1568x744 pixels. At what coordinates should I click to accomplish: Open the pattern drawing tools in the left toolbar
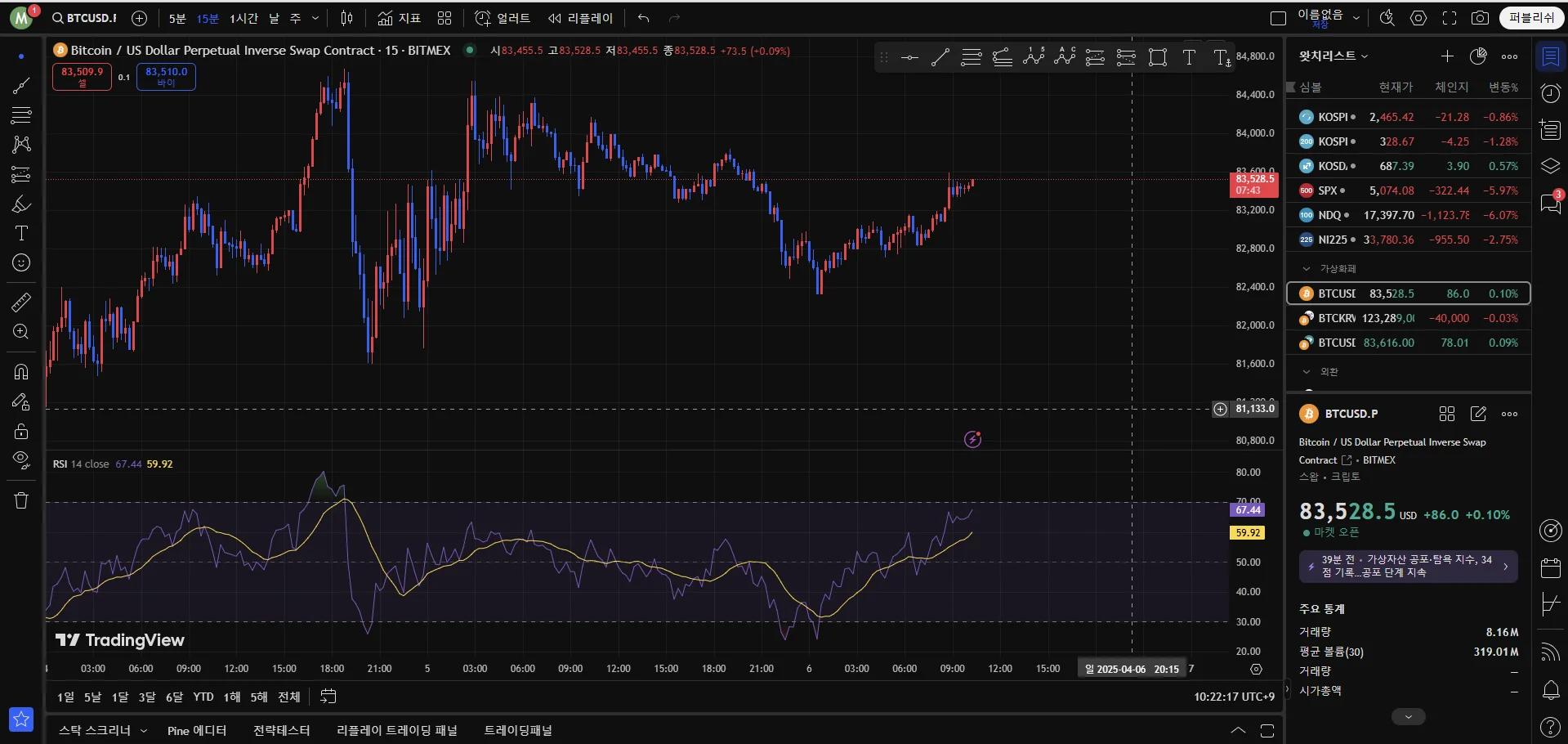(x=21, y=144)
